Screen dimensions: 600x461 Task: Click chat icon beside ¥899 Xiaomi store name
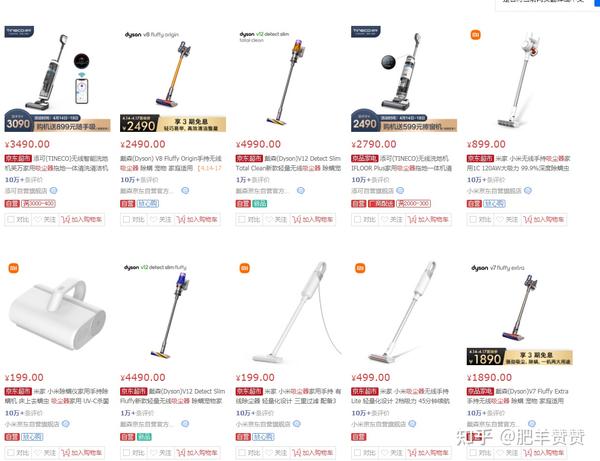click(x=528, y=191)
